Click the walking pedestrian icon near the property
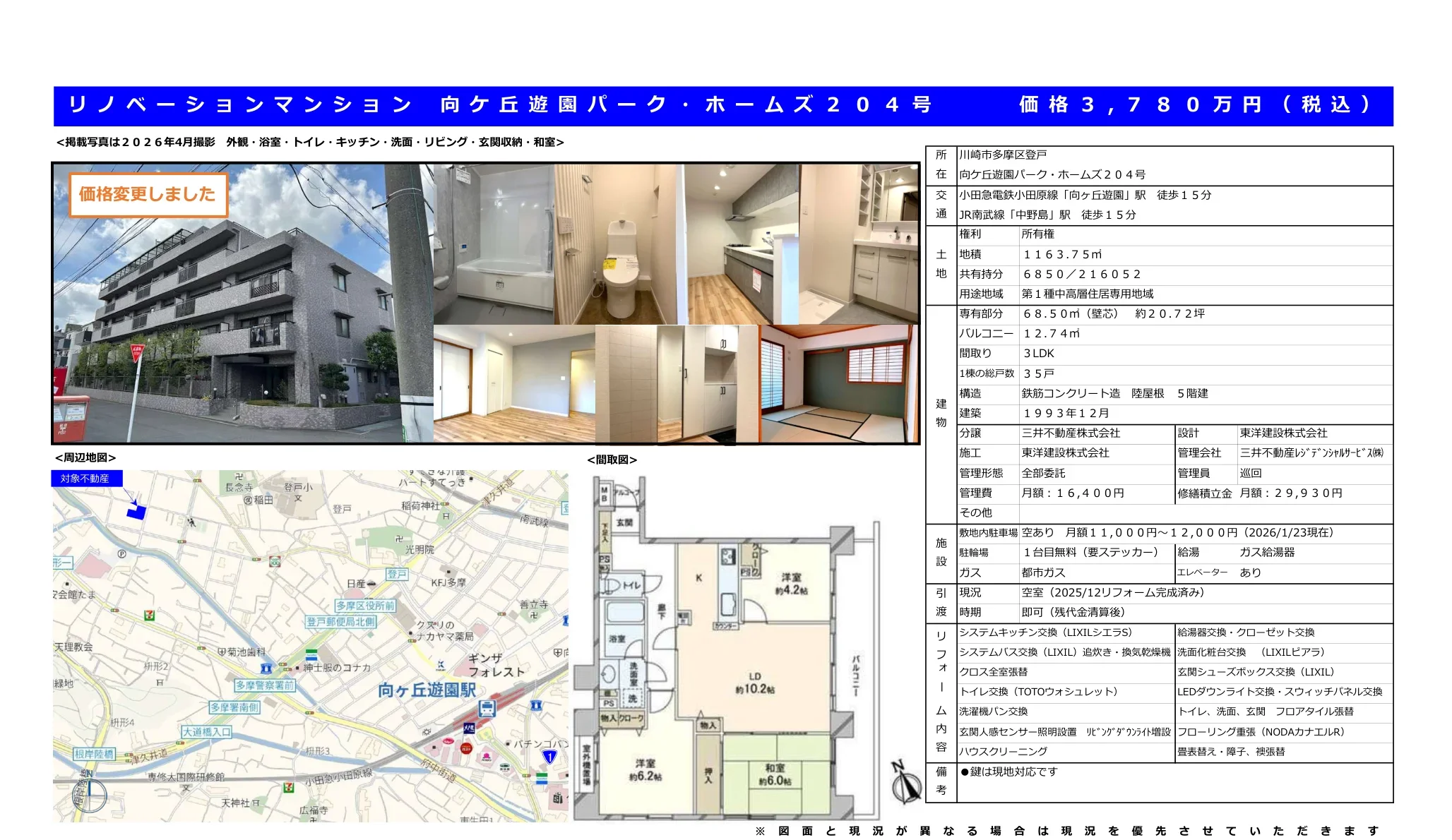 [x=191, y=523]
